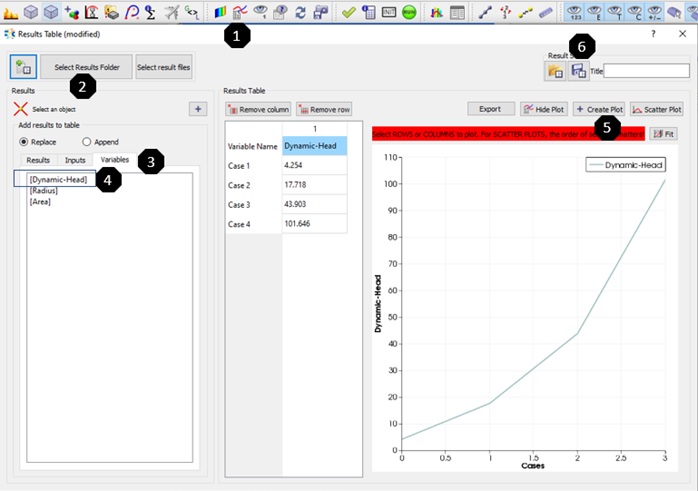
Task: Click the Select Results Folder button
Action: 86,67
